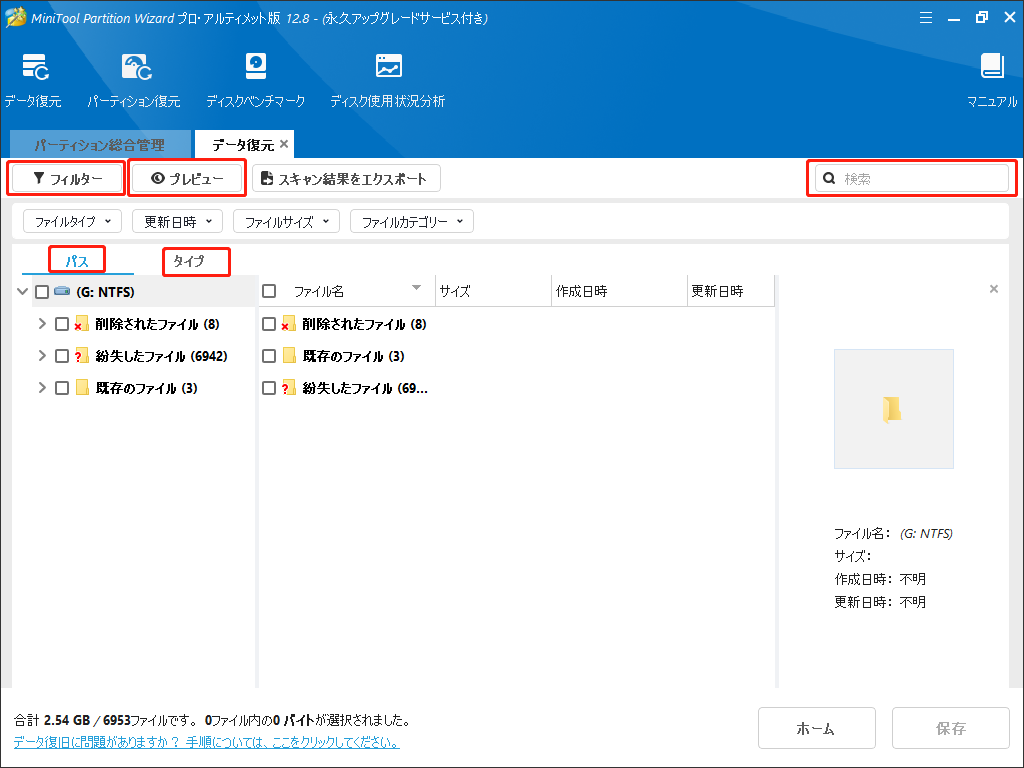Activate the プレビュー function
1024x768 pixels.
click(186, 177)
